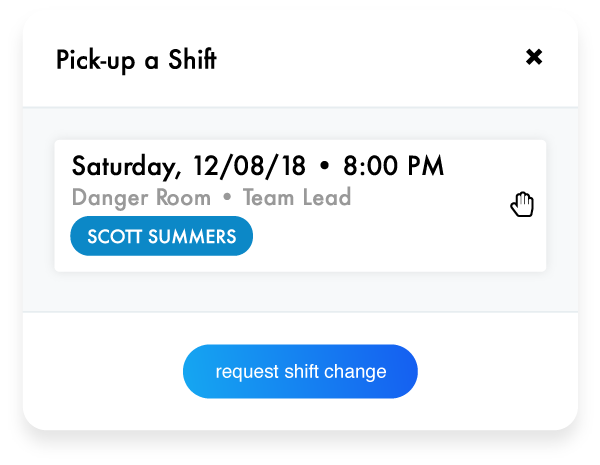Image resolution: width=600 pixels, height=465 pixels.
Task: Click the Team Lead role label
Action: click(x=297, y=197)
